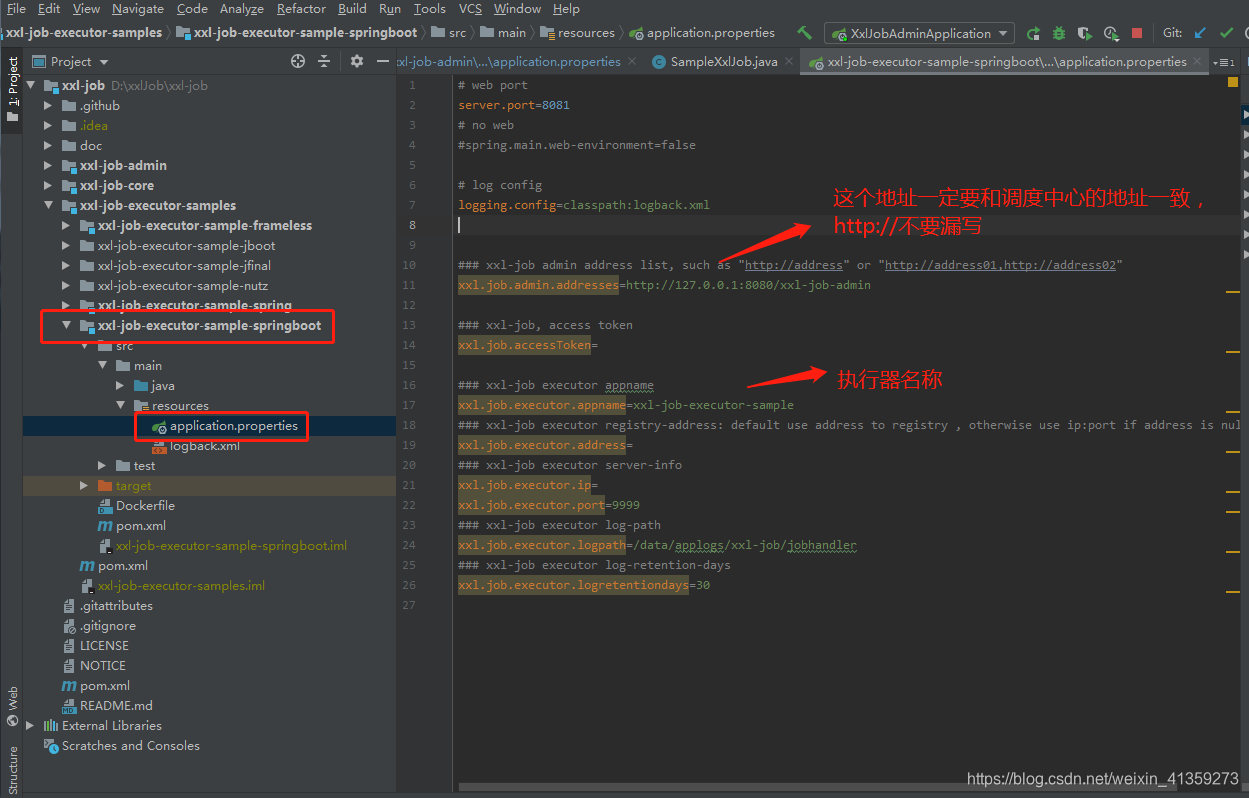1249x798 pixels.
Task: Expand External Libraries arrow
Action: [30, 725]
